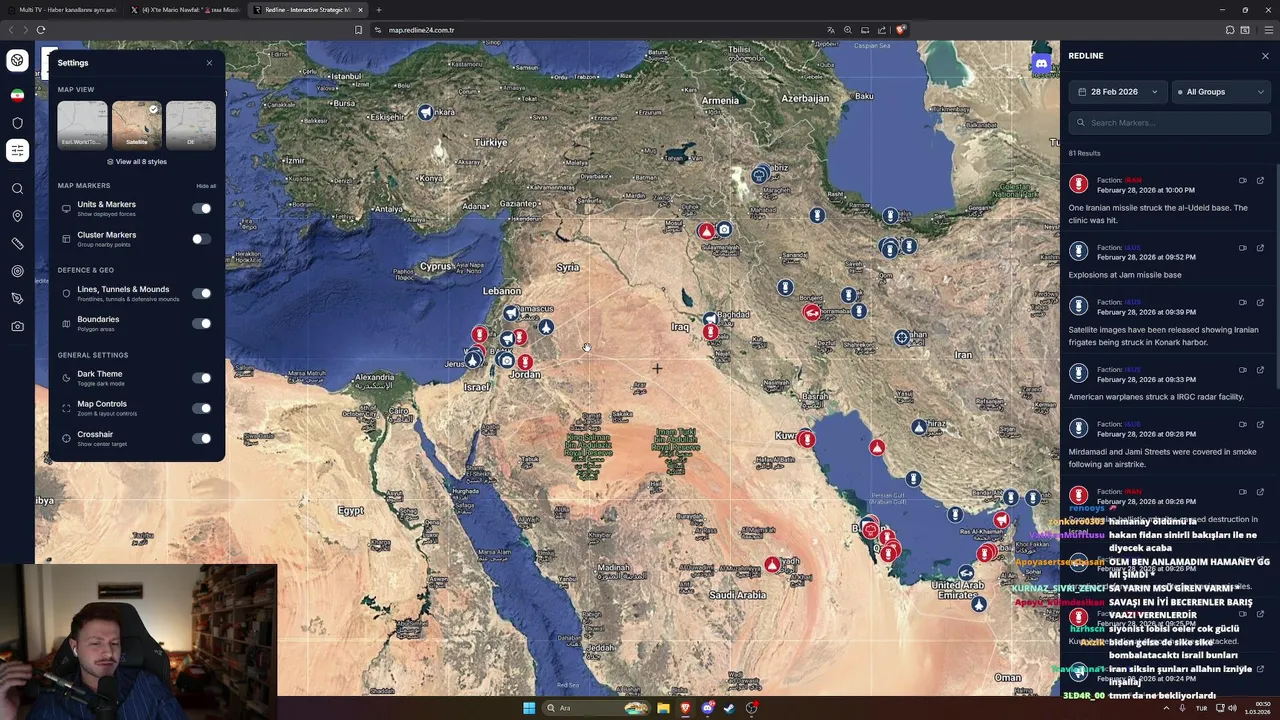
Task: Open the Iran flag country selector
Action: 17,95
